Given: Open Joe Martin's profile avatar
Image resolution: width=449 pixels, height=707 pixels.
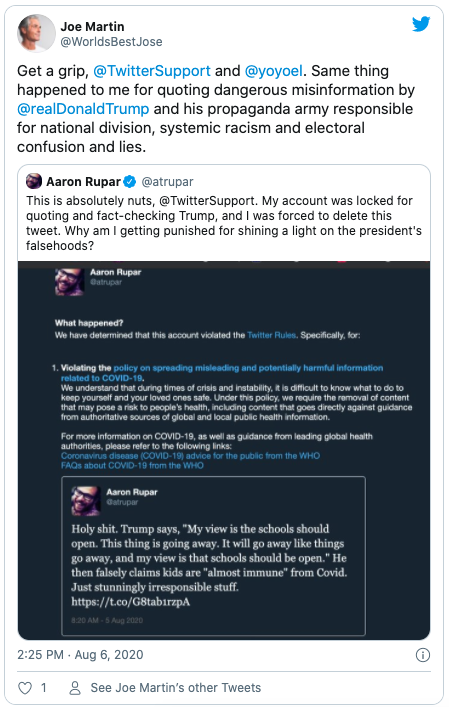Looking at the screenshot, I should 37,33.
